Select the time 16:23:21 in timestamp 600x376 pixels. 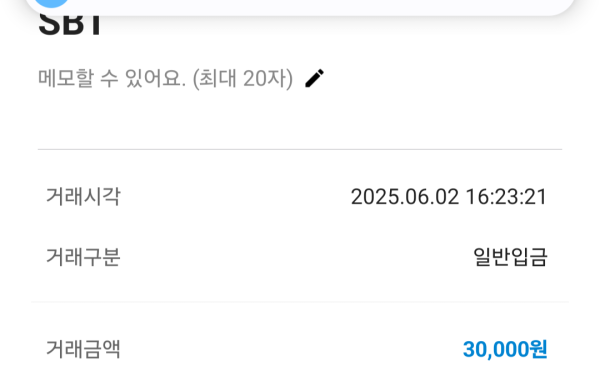506,197
